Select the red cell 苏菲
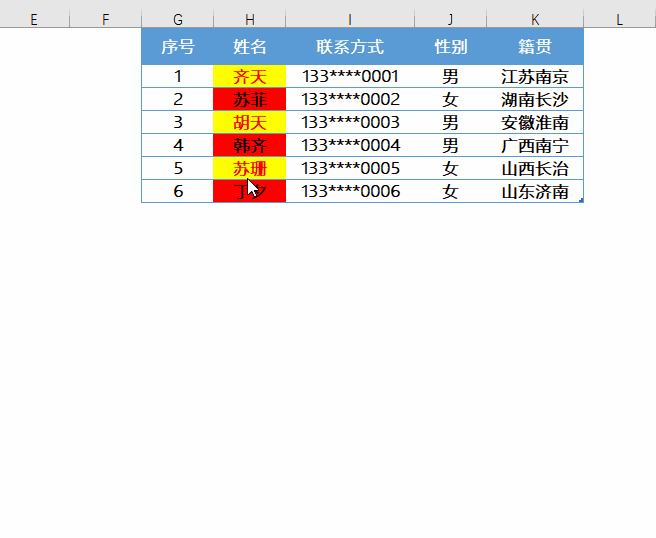This screenshot has height=538, width=656. coord(249,99)
